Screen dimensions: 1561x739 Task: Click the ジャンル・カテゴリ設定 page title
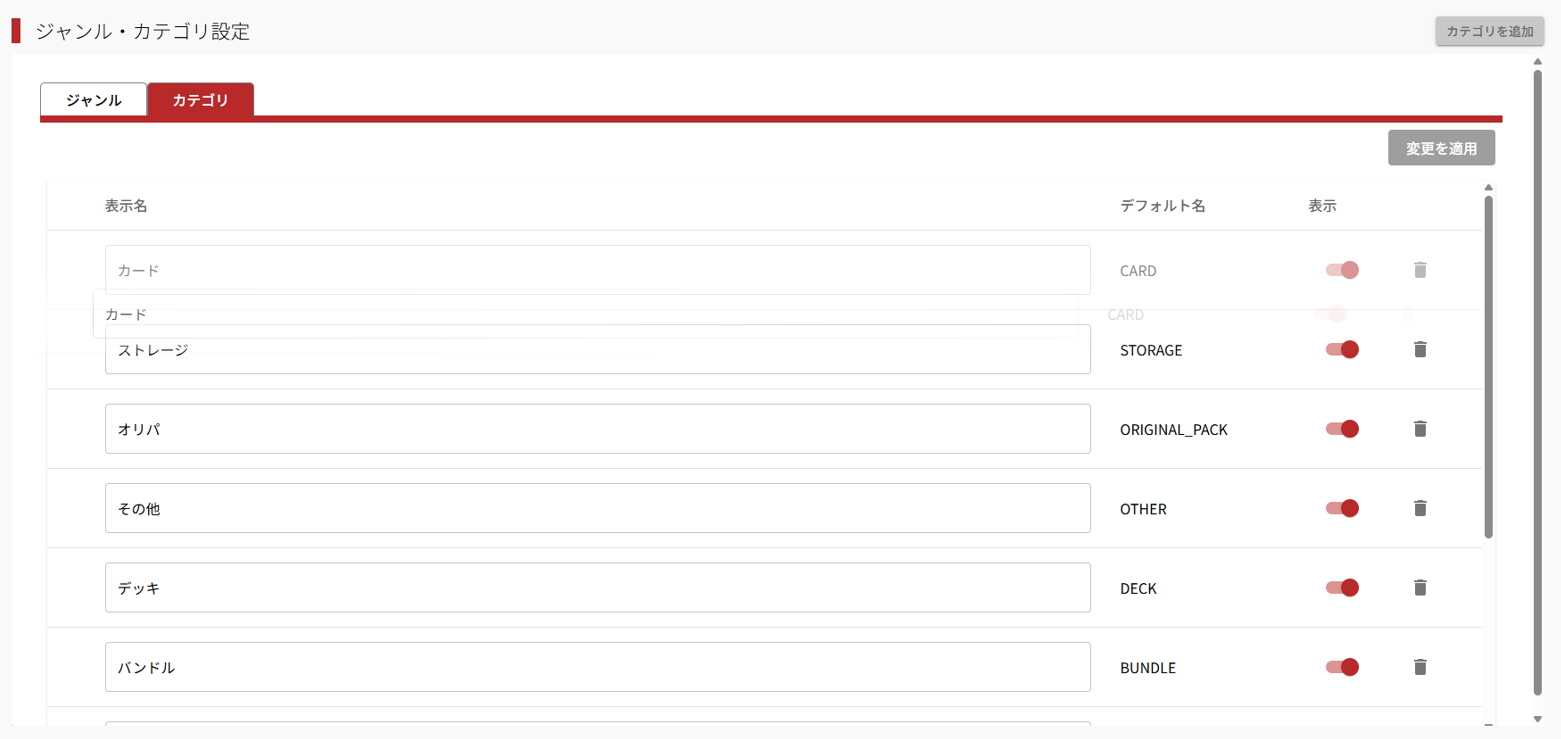point(142,31)
